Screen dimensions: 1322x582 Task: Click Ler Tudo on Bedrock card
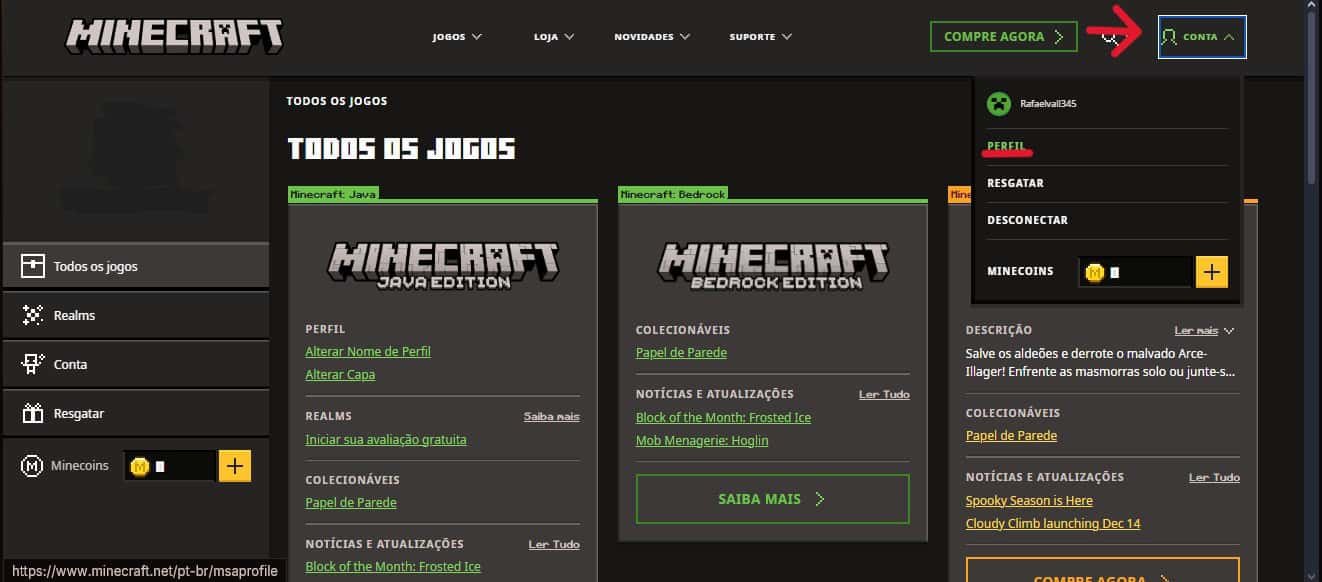pos(884,394)
